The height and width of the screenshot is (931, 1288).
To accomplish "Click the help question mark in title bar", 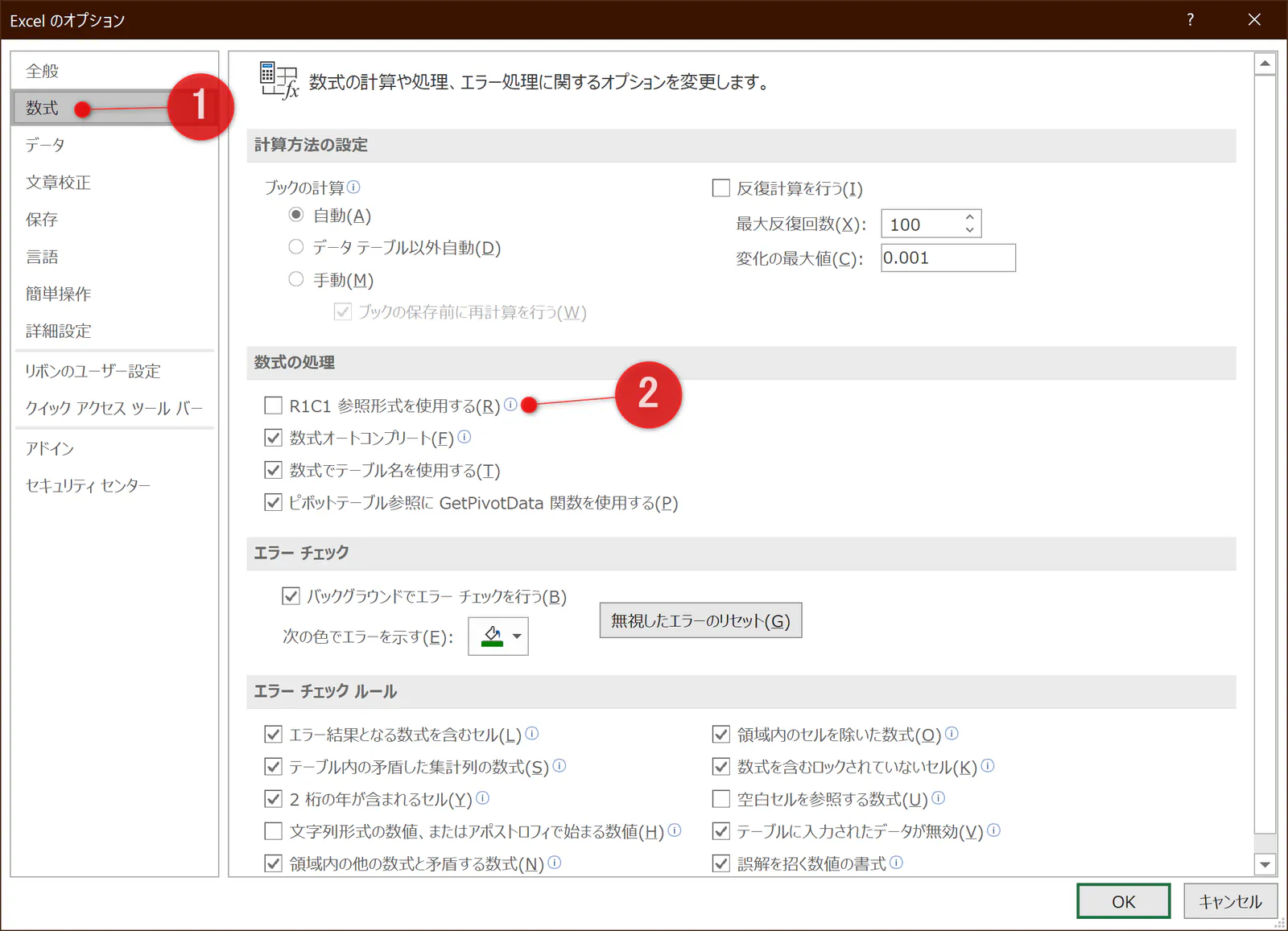I will click(1190, 19).
